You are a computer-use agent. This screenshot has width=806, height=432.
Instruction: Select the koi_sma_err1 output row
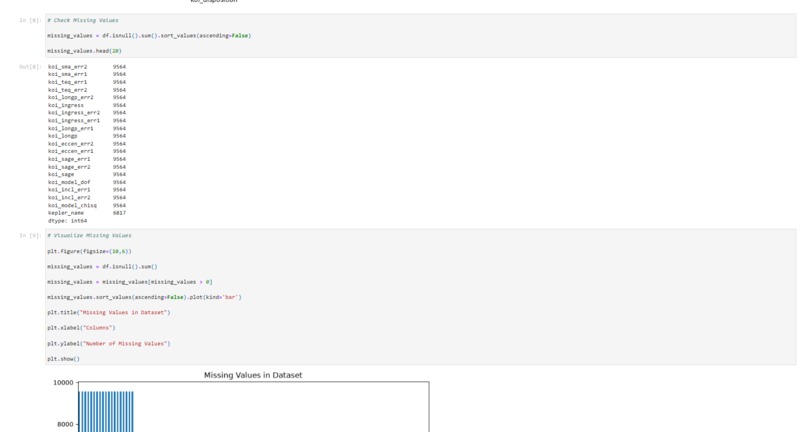click(x=87, y=74)
